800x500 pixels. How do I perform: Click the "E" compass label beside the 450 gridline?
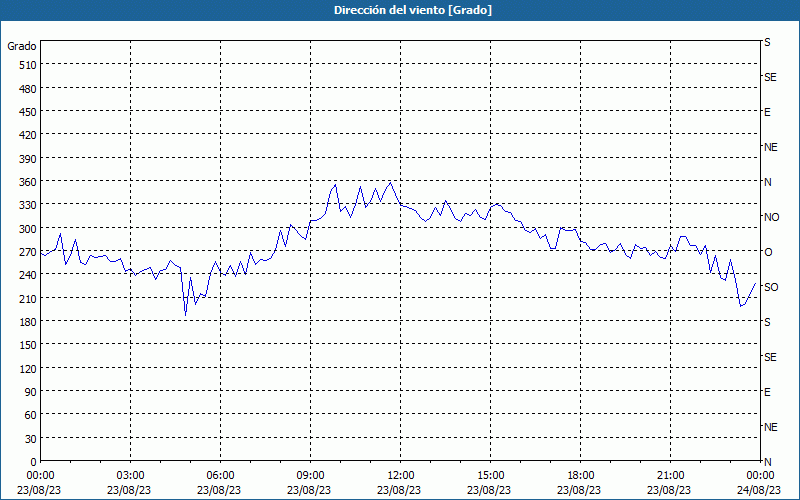click(767, 112)
